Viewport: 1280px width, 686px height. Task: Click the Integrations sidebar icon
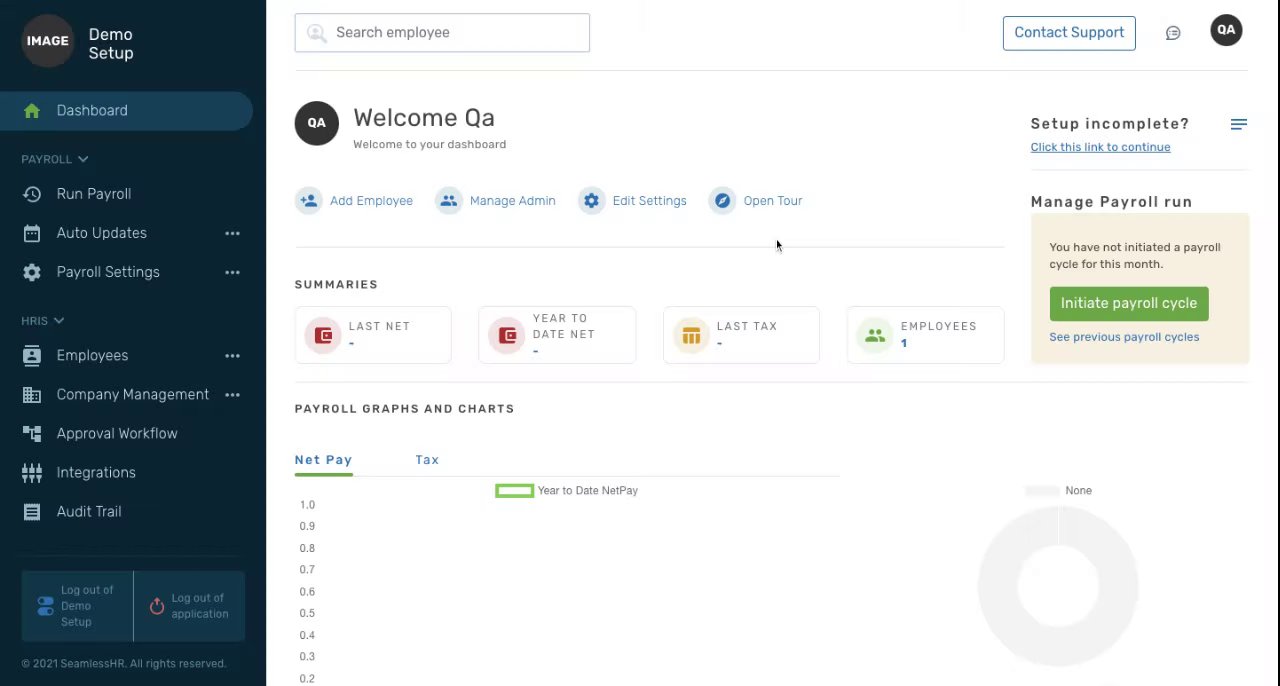(32, 473)
